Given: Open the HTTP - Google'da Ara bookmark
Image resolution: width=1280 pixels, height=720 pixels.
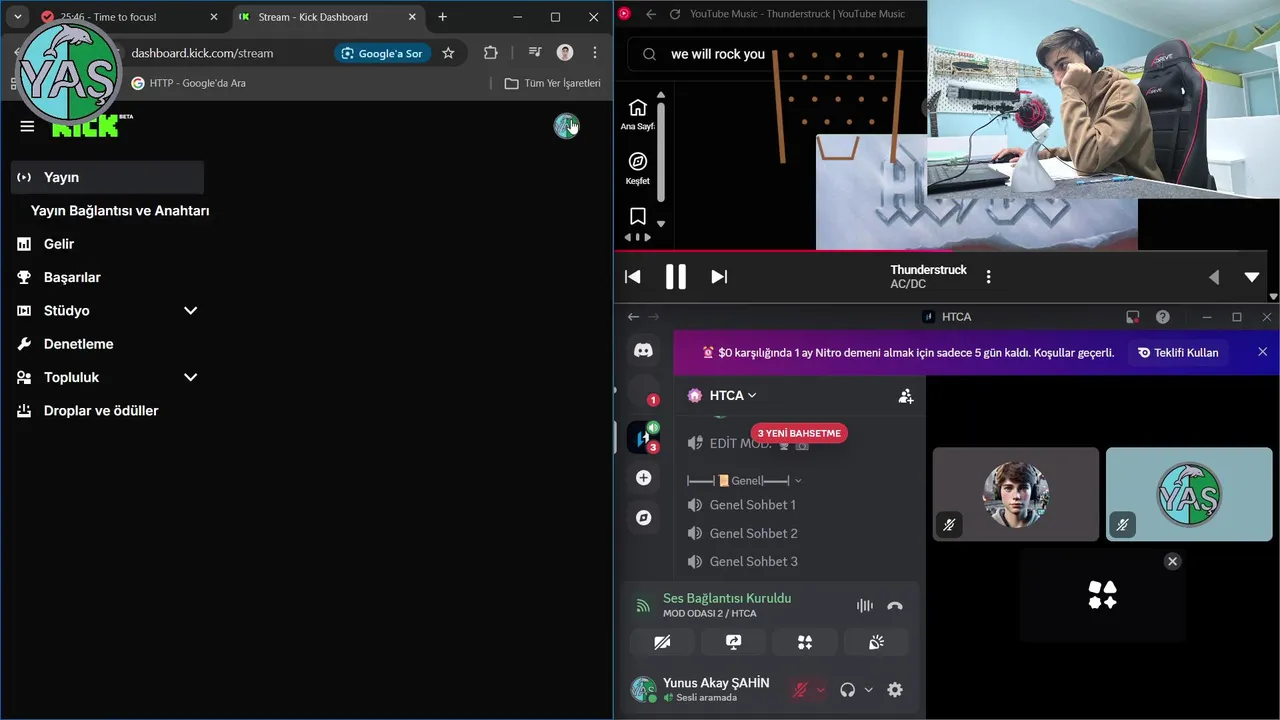Looking at the screenshot, I should coord(189,83).
